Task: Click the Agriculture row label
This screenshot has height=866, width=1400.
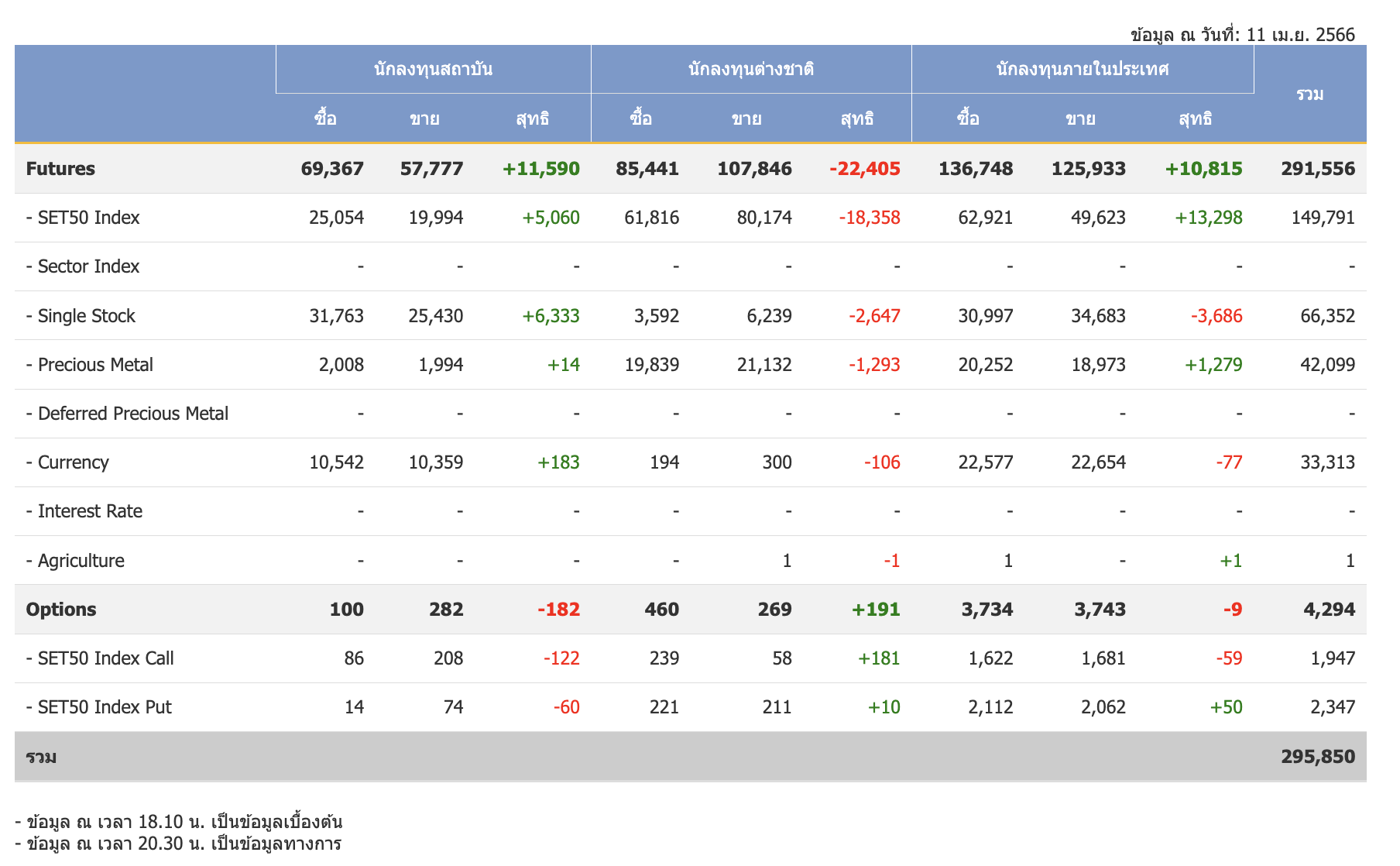Action: tap(75, 561)
